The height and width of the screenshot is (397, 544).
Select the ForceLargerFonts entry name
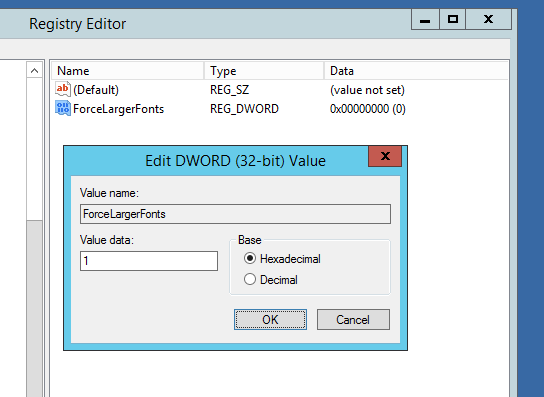click(118, 109)
